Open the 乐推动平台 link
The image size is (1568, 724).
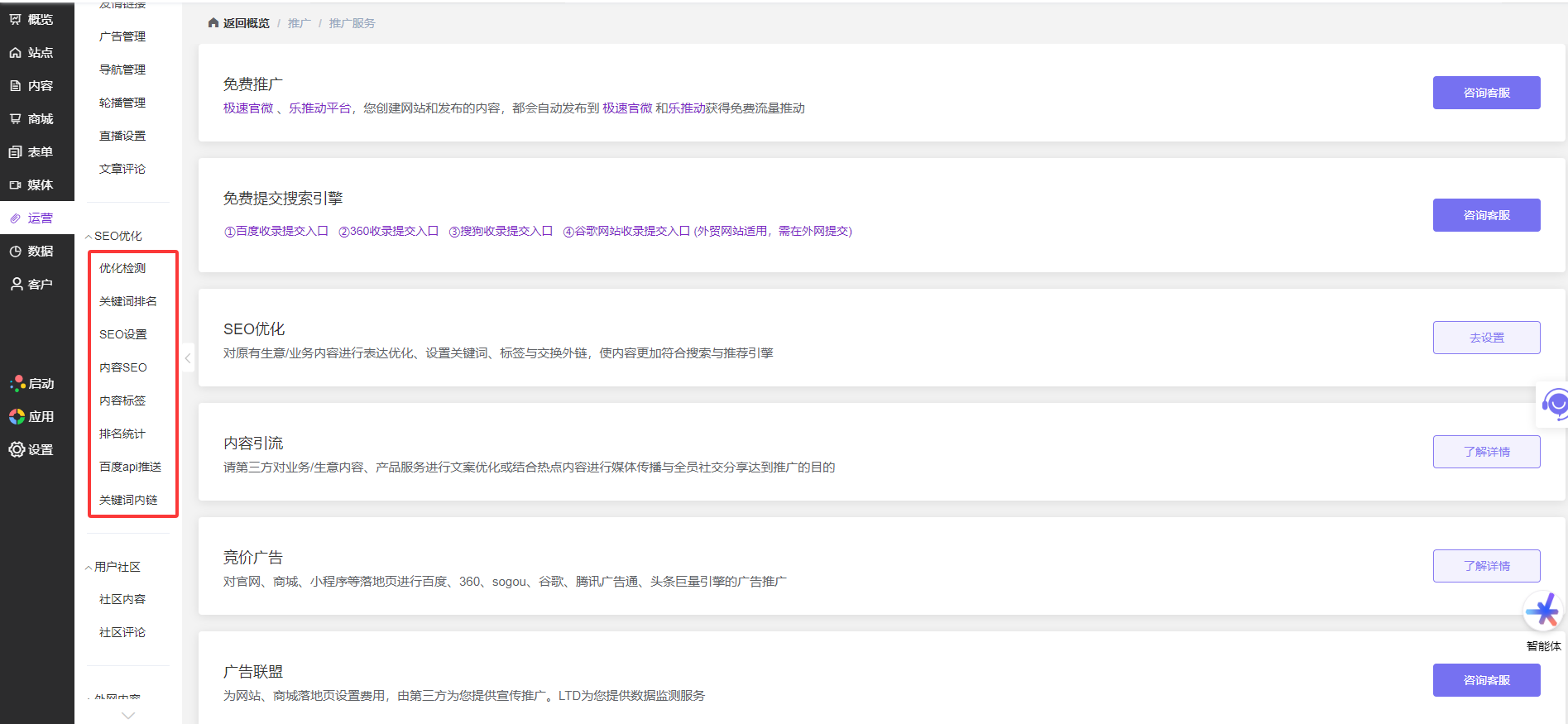tap(319, 108)
